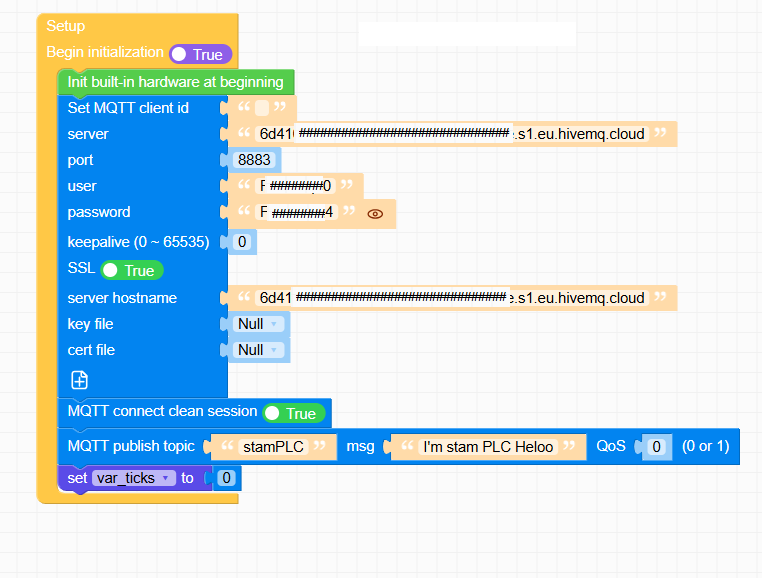Click the key file label

(90, 324)
